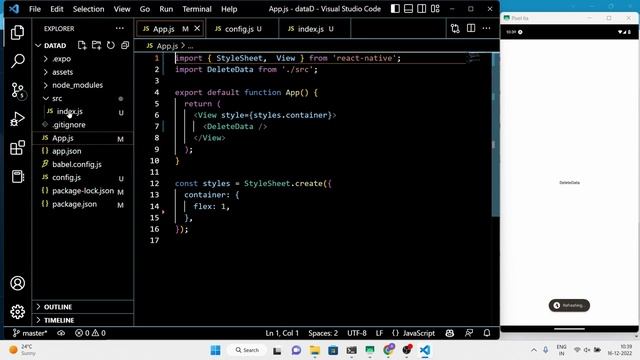The image size is (640, 360).
Task: Open the Edit menu
Action: click(57, 9)
